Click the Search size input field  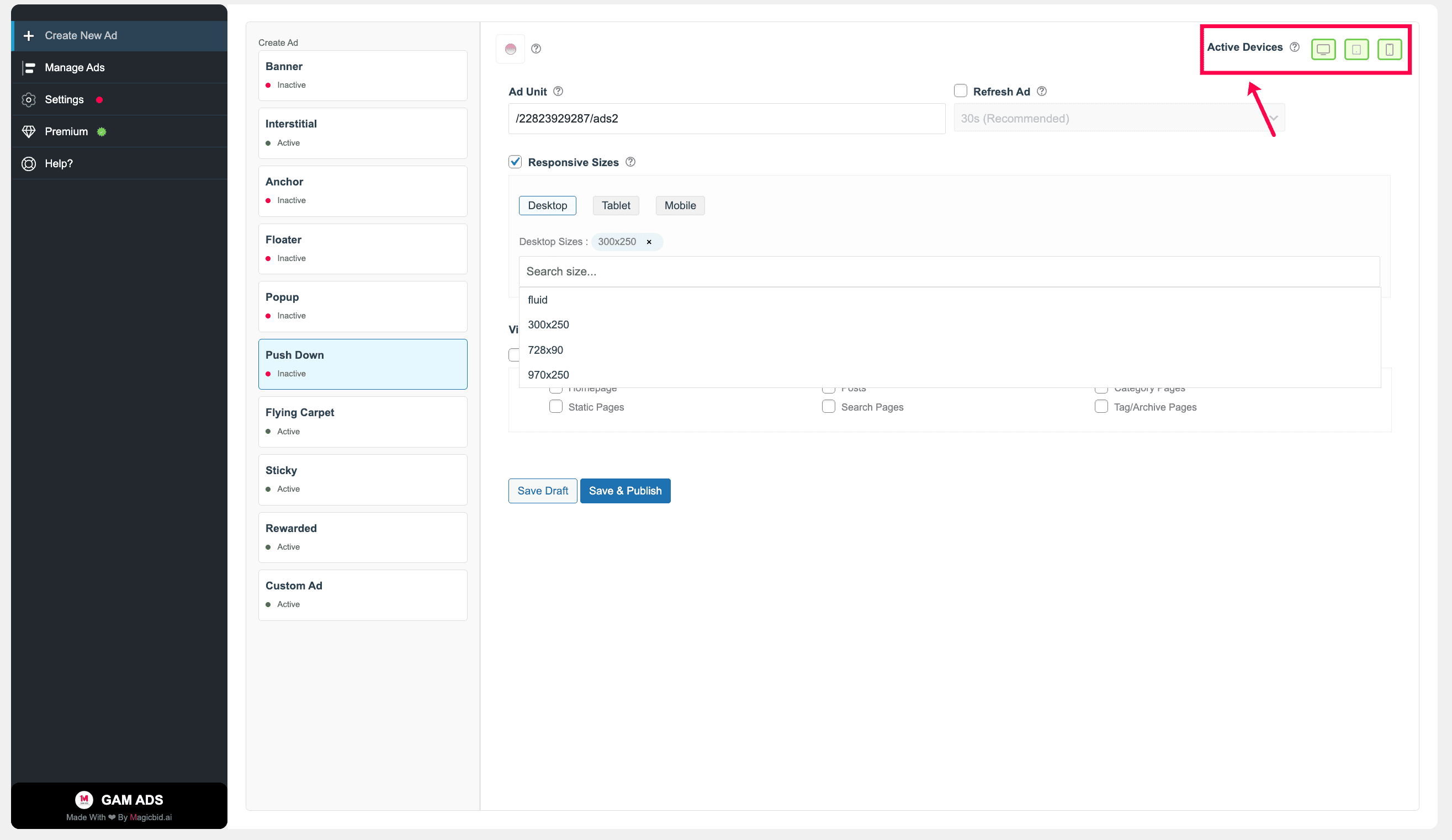[950, 272]
